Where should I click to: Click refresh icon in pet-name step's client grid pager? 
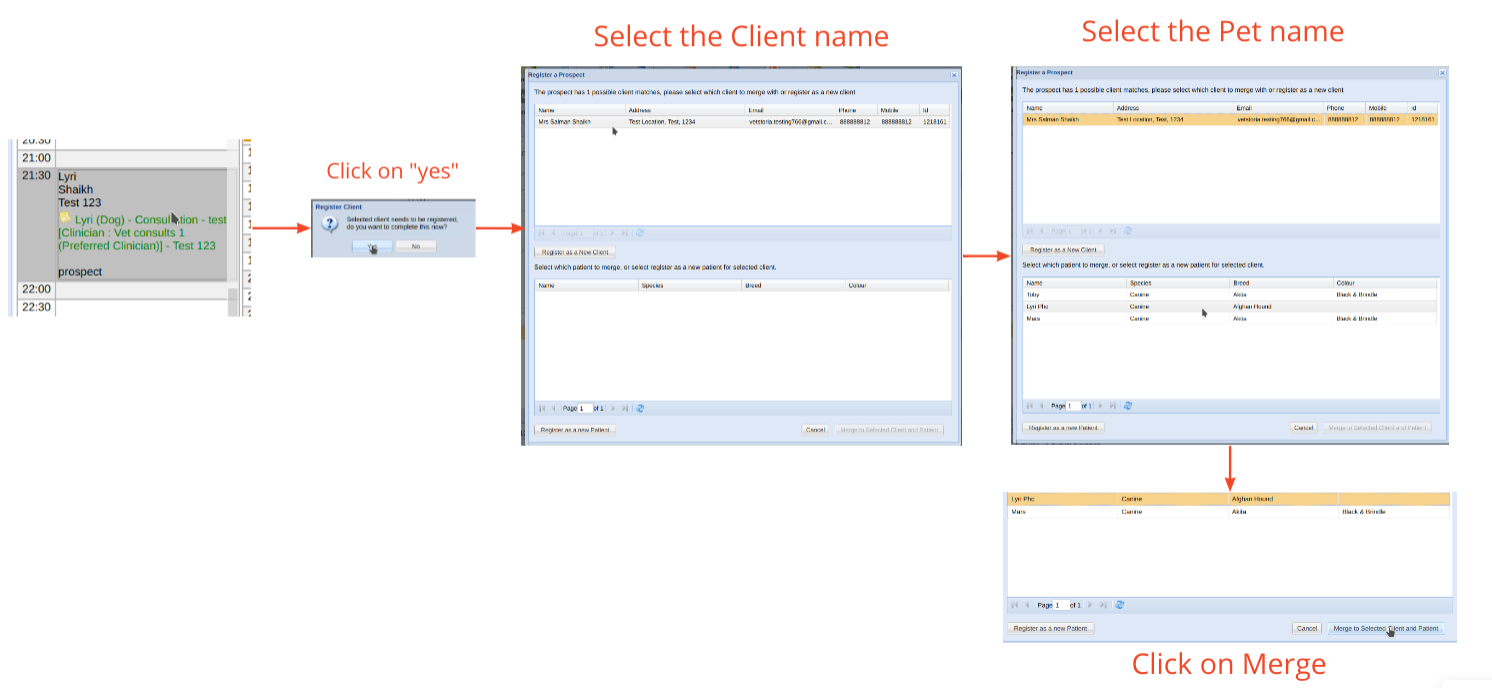coord(1128,230)
